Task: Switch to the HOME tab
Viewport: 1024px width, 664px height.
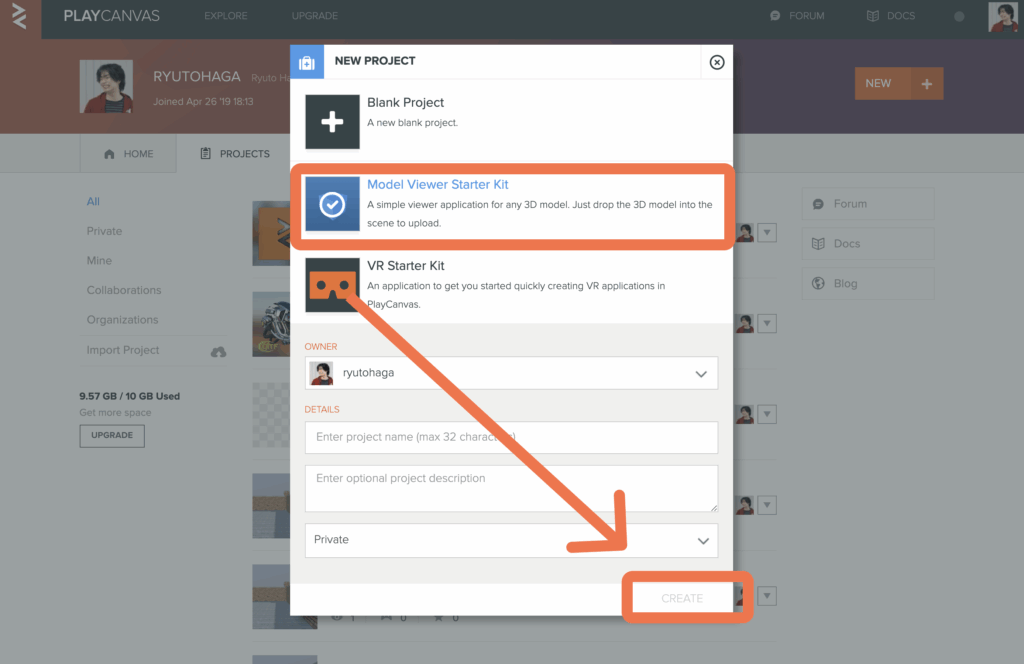Action: 128,153
